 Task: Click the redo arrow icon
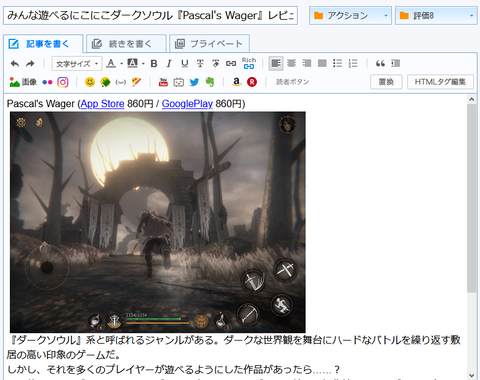[30, 63]
